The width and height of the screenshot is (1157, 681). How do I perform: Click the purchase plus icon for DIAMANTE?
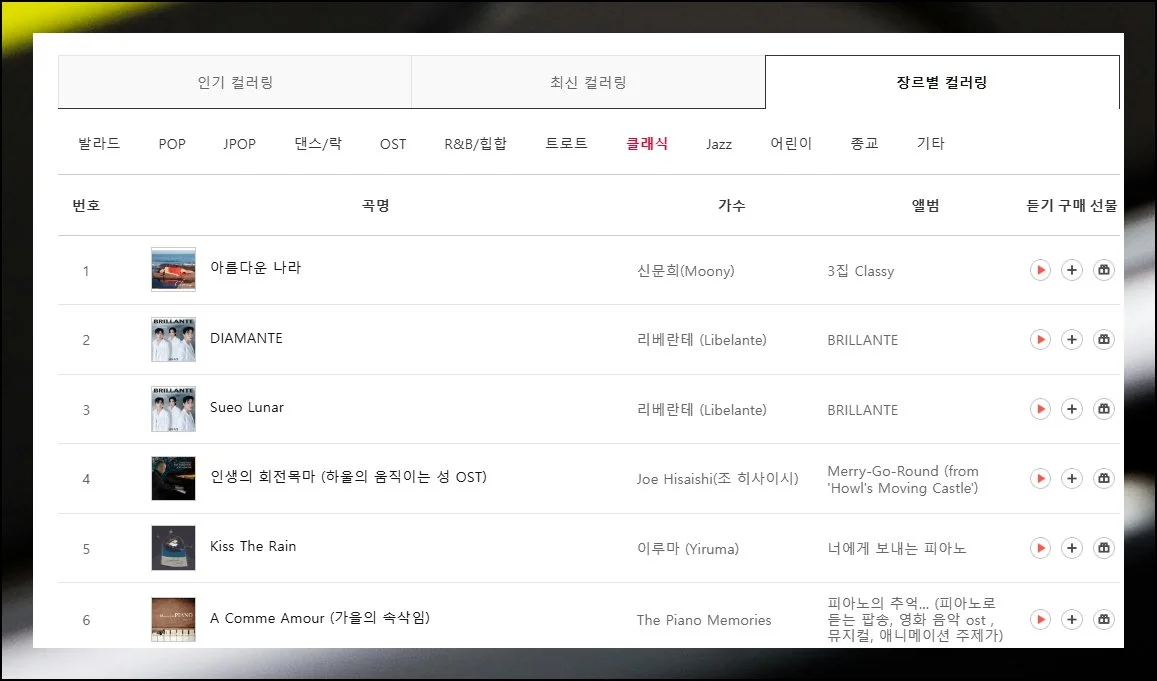pos(1072,340)
